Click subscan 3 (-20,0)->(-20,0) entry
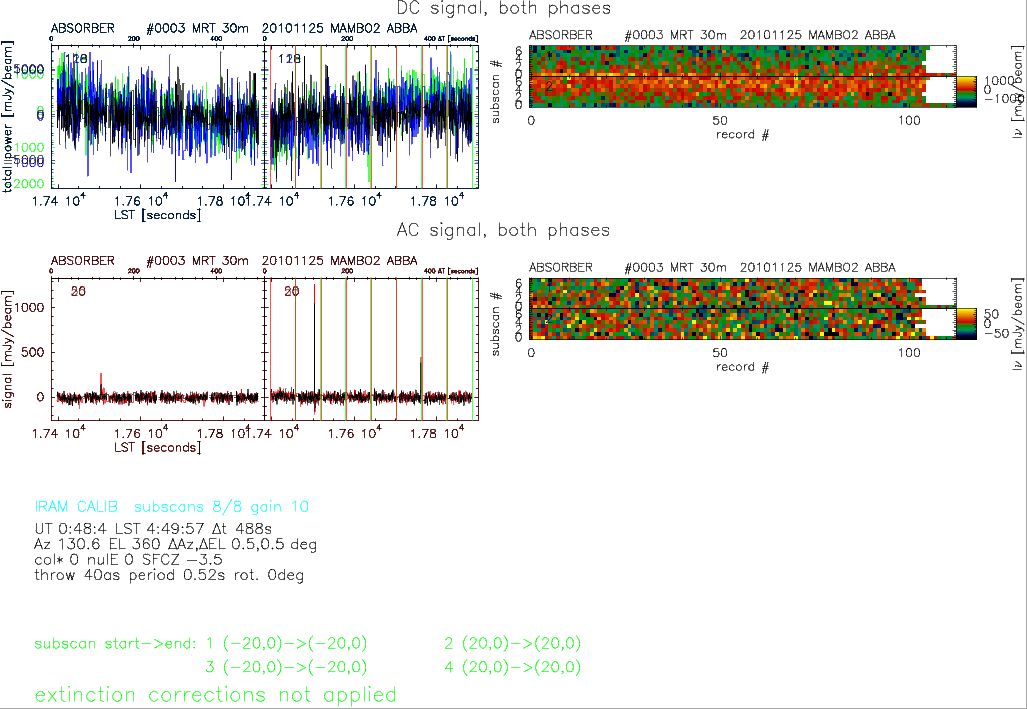1027x709 pixels. click(x=285, y=667)
